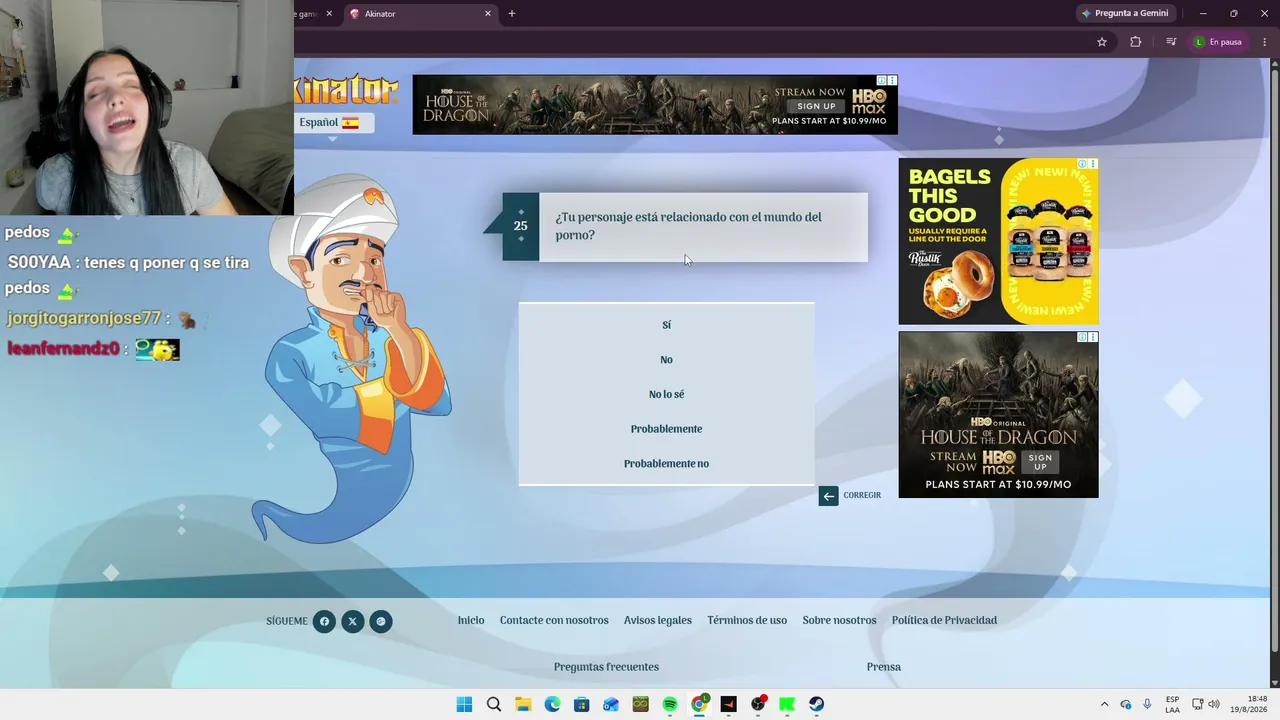Open the En pausa profile button
The height and width of the screenshot is (720, 1280).
pyautogui.click(x=1218, y=42)
